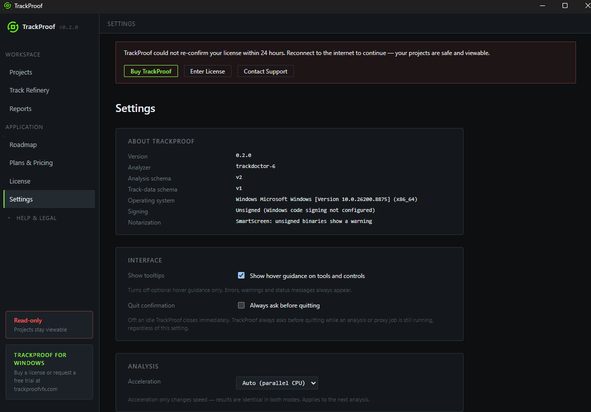Click the analyzer value trackdoctor-6
The image size is (591, 412).
click(256, 166)
